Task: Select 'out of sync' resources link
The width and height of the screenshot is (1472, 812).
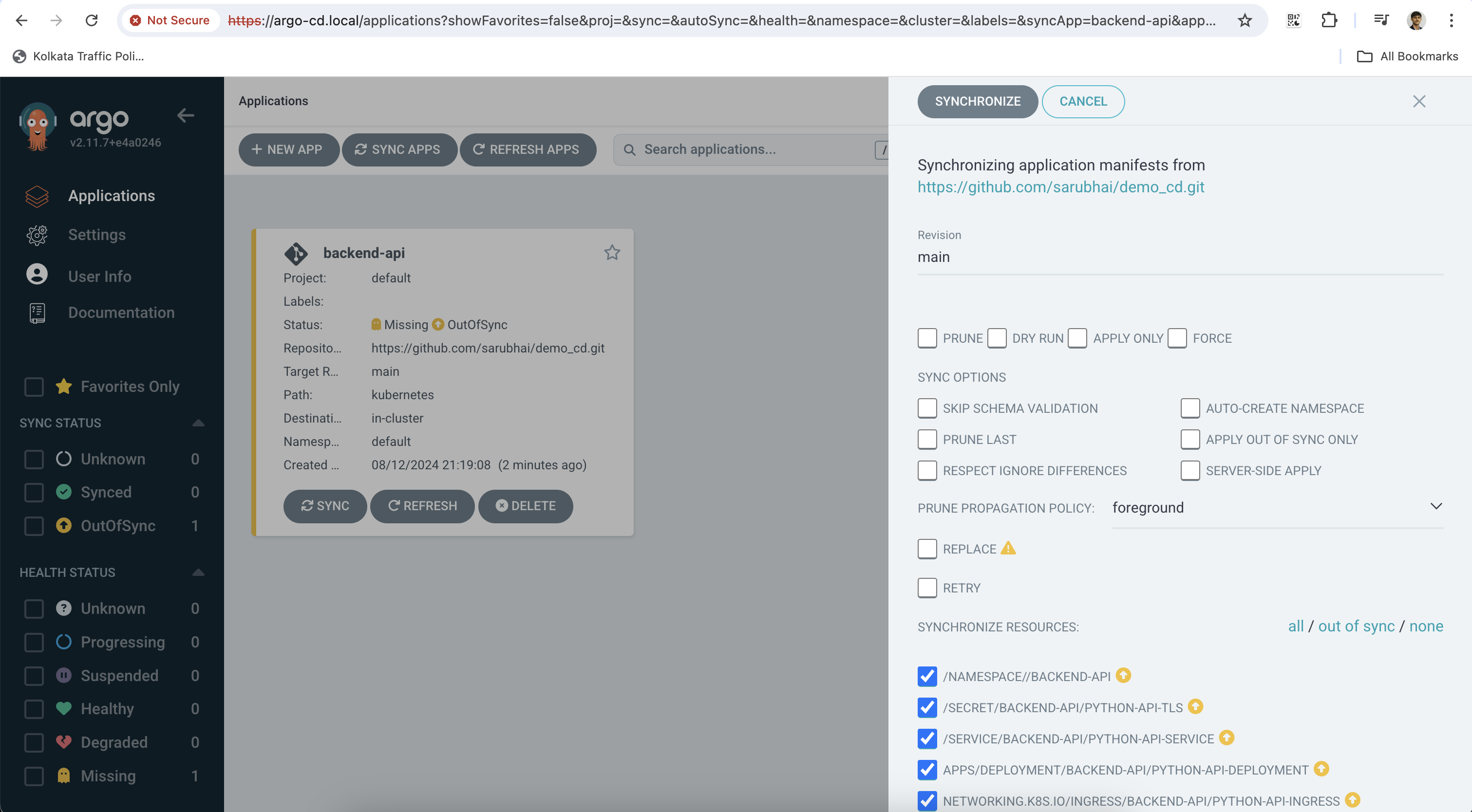Action: (1356, 627)
